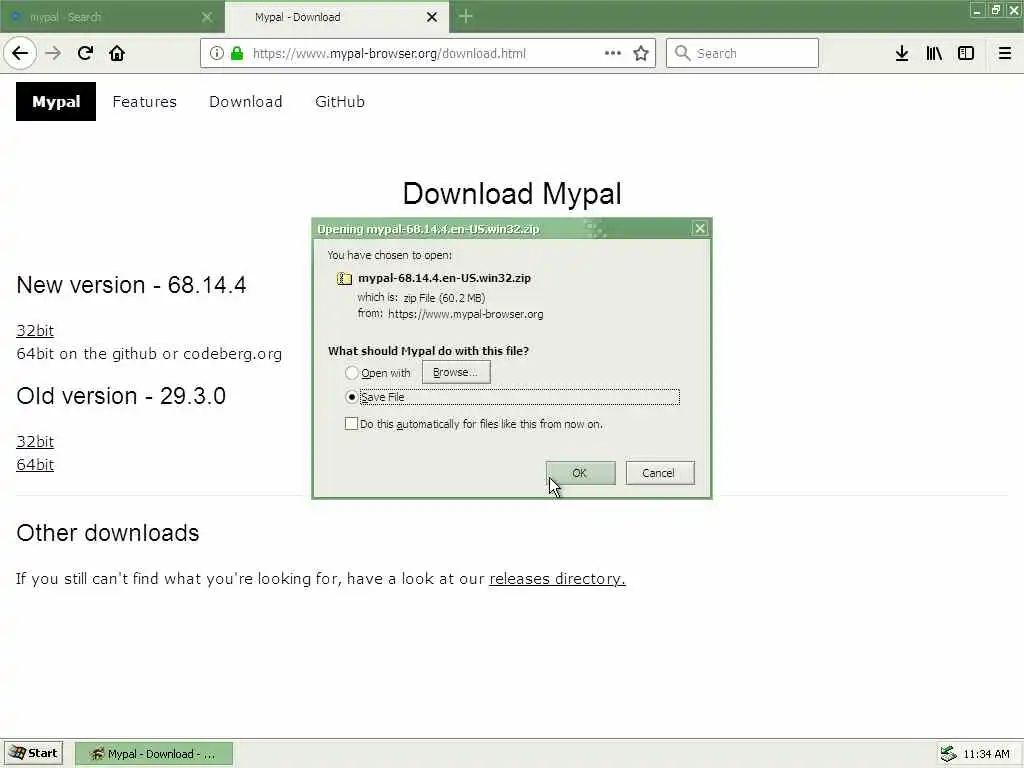The height and width of the screenshot is (768, 1024).
Task: Show site information icon in address bar
Action: [x=217, y=53]
